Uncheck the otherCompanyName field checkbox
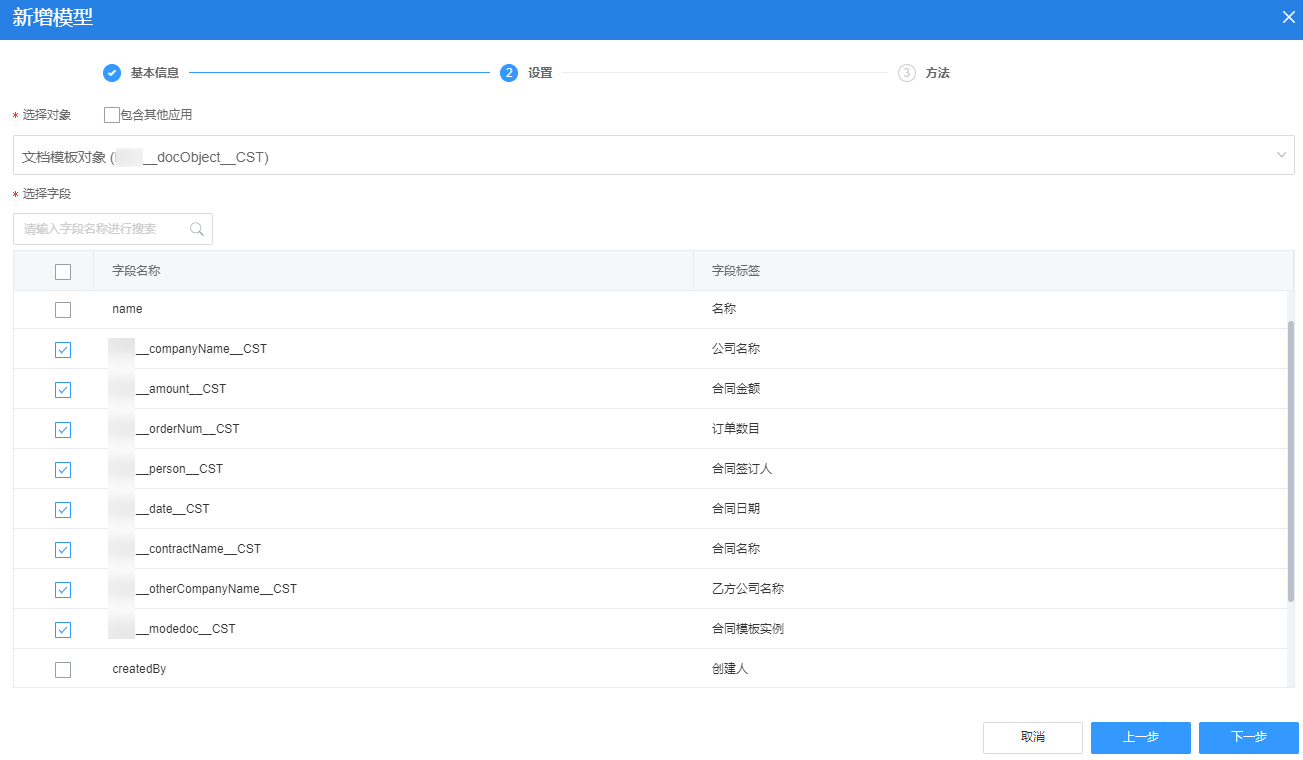 pyautogui.click(x=63, y=590)
